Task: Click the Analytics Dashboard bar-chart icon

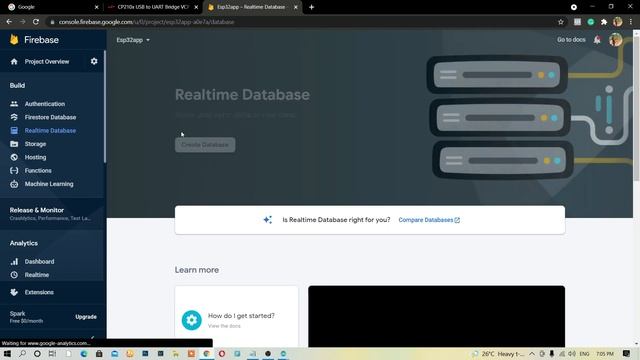Action: [x=14, y=262]
